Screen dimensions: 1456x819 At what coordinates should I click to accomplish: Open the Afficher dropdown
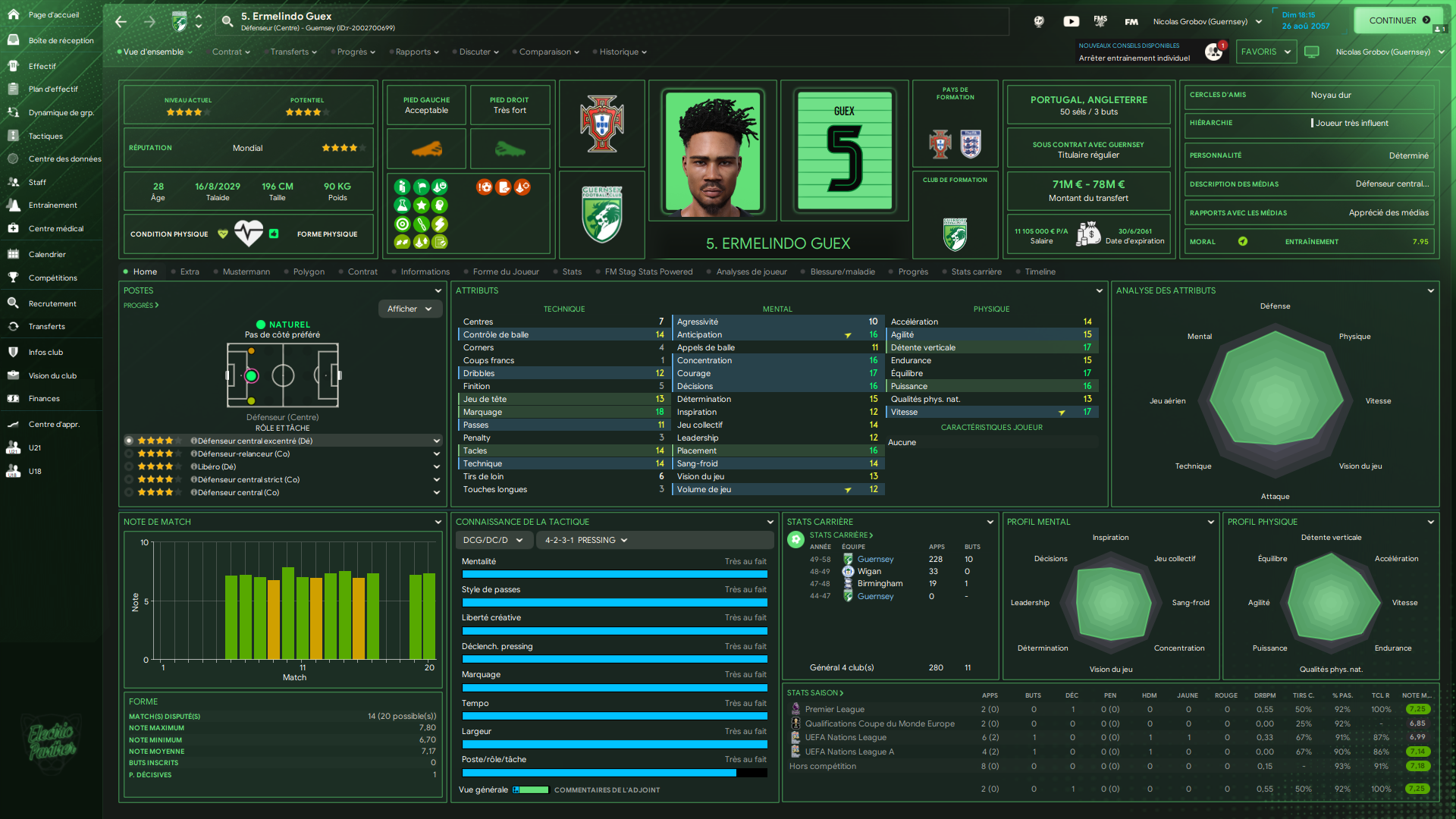409,309
